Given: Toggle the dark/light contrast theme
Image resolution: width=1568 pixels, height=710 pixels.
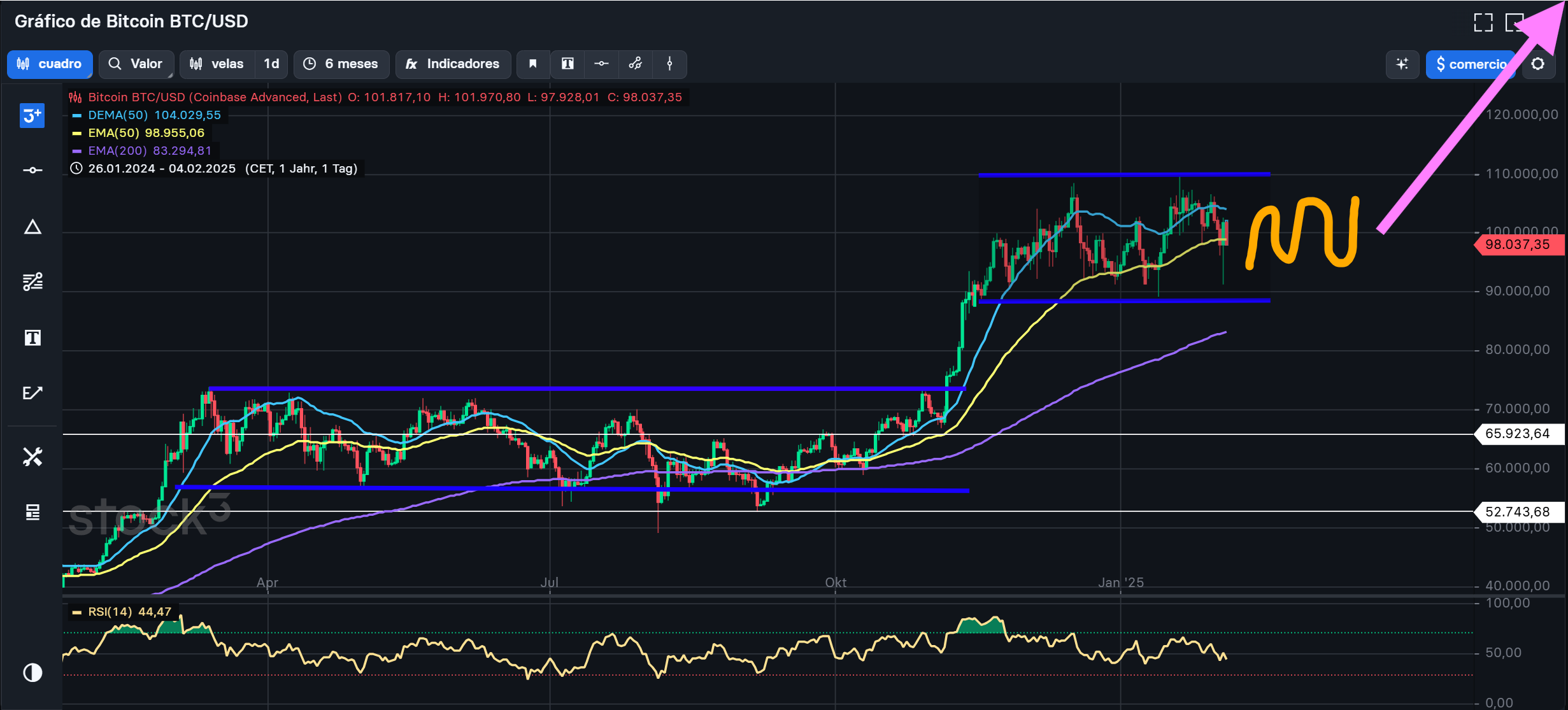Looking at the screenshot, I should coord(32,672).
